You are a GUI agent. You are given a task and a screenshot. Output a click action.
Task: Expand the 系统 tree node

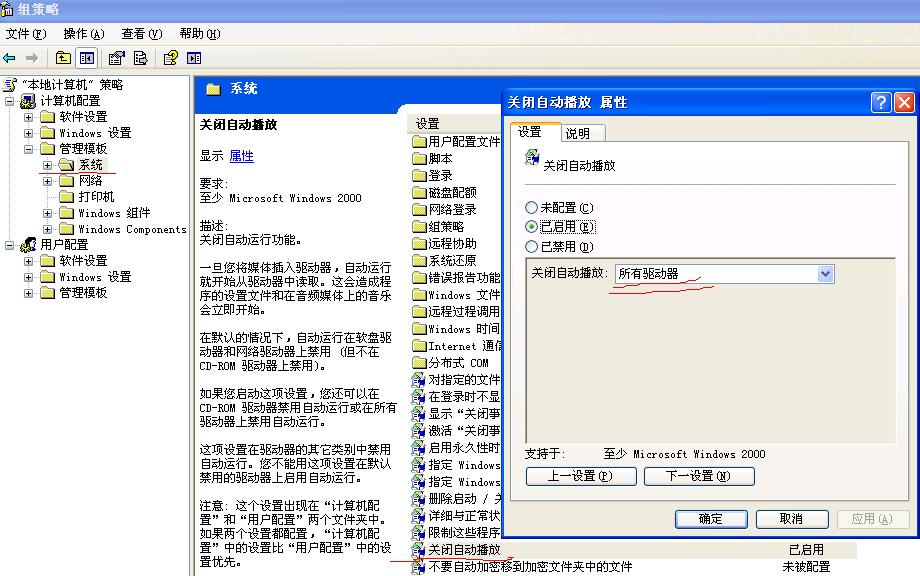pyautogui.click(x=47, y=165)
